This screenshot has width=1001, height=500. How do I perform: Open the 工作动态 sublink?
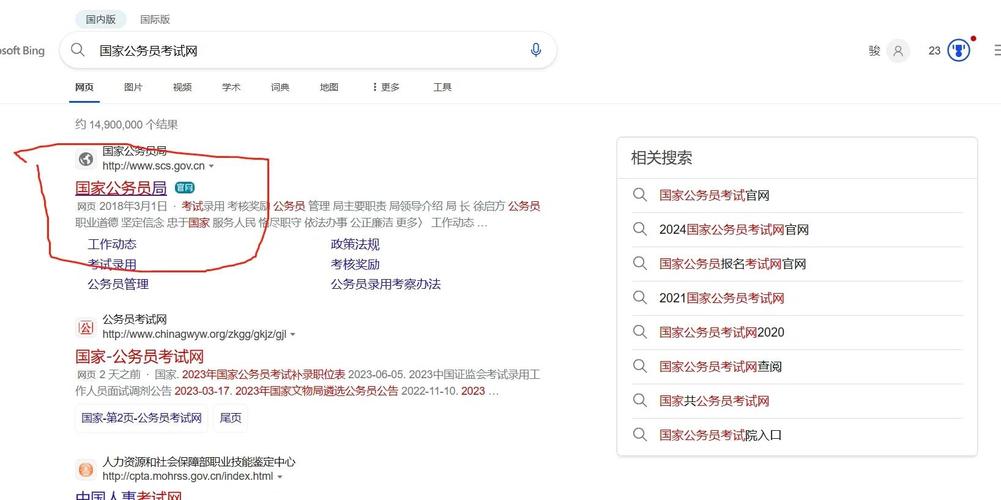(112, 245)
